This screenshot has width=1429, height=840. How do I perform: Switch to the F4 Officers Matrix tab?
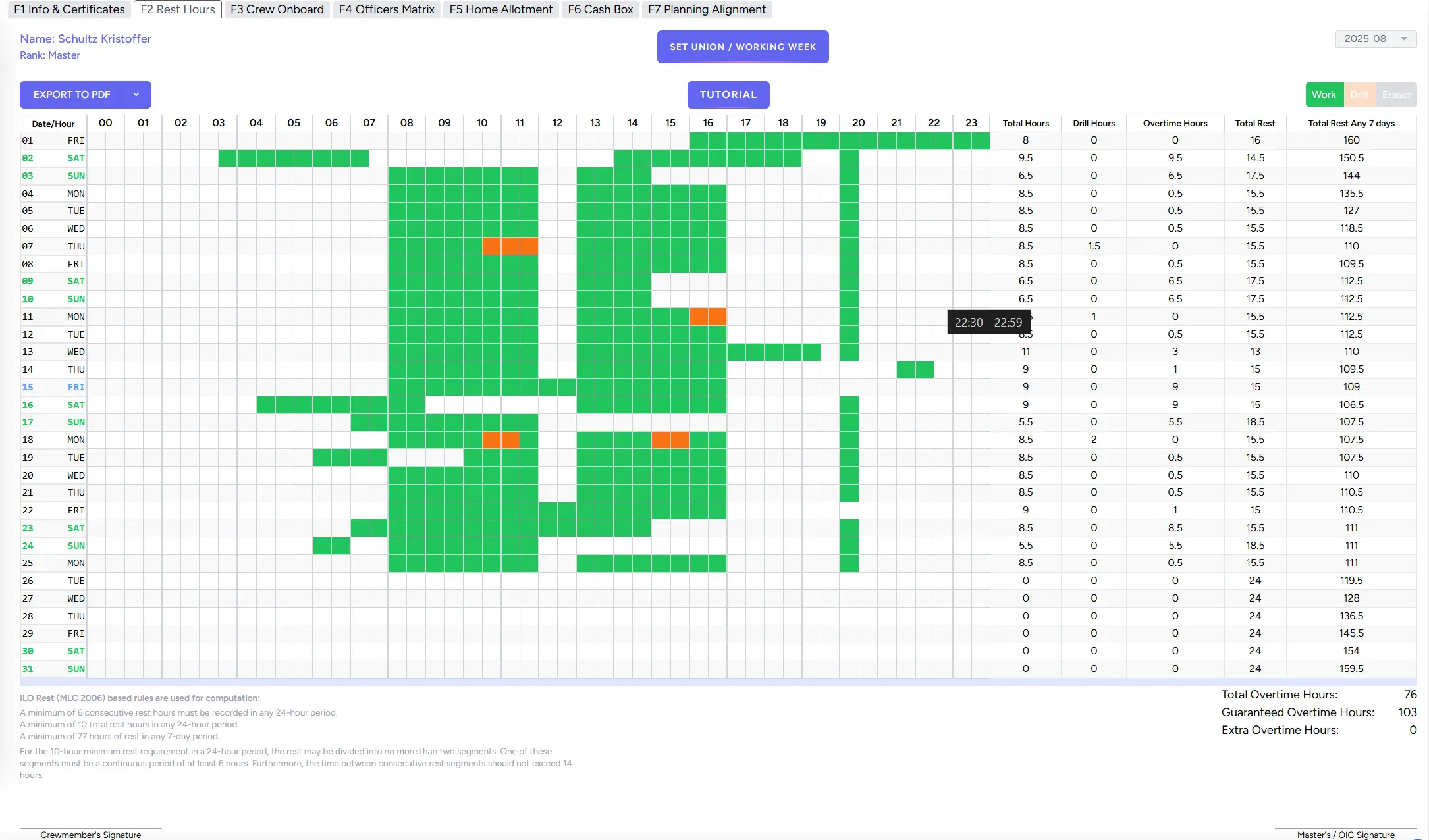386,9
